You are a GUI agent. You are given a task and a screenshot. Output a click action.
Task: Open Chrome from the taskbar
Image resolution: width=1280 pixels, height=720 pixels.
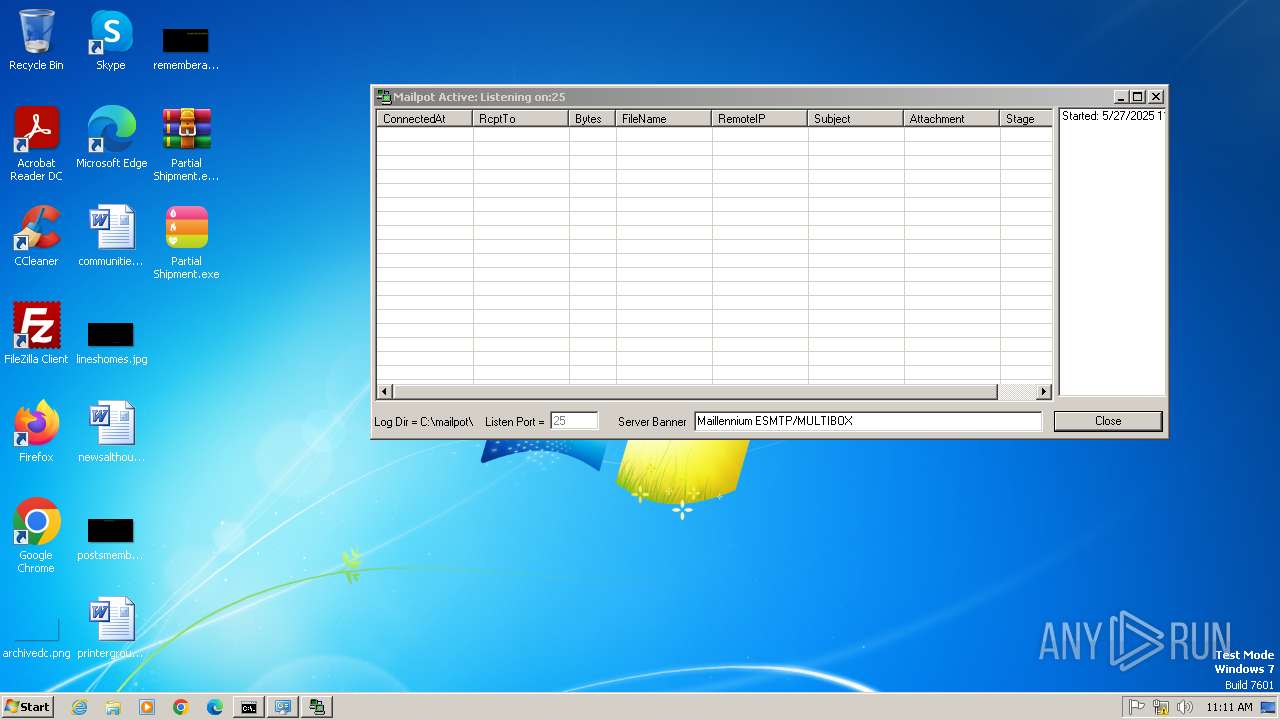tap(181, 707)
